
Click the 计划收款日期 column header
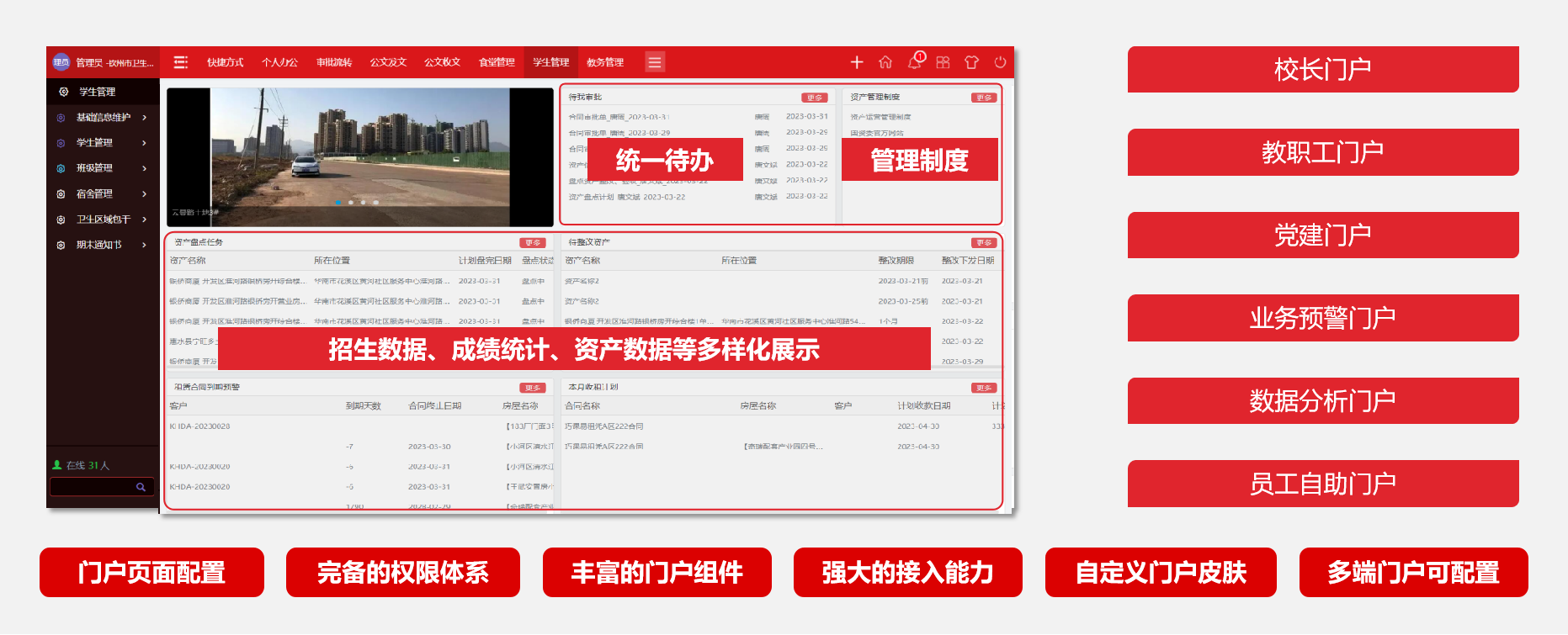click(924, 406)
